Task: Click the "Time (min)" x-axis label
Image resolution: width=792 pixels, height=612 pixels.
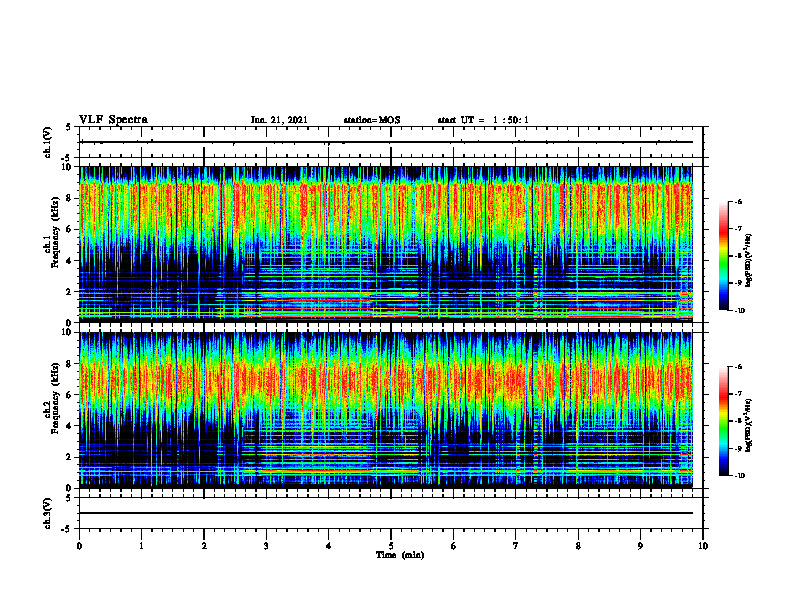Action: (400, 555)
